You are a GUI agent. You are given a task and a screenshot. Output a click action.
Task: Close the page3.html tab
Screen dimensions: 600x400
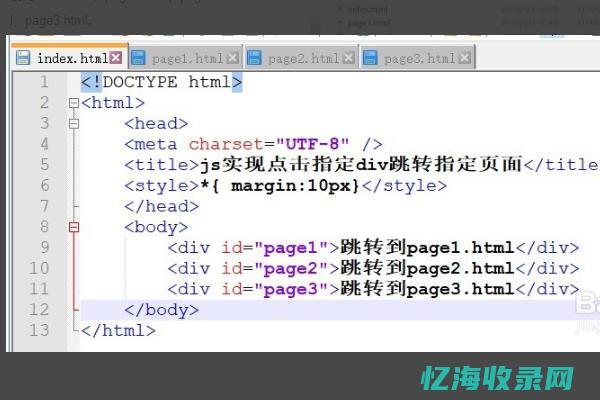465,58
